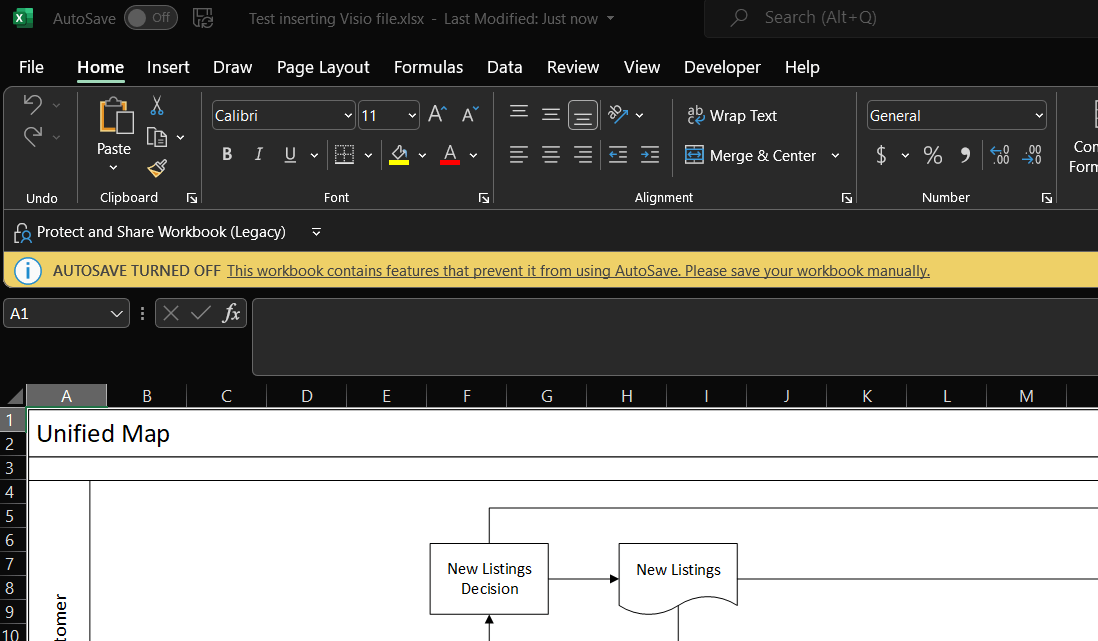Increase the cell indent
The height and width of the screenshot is (641, 1098).
point(650,155)
